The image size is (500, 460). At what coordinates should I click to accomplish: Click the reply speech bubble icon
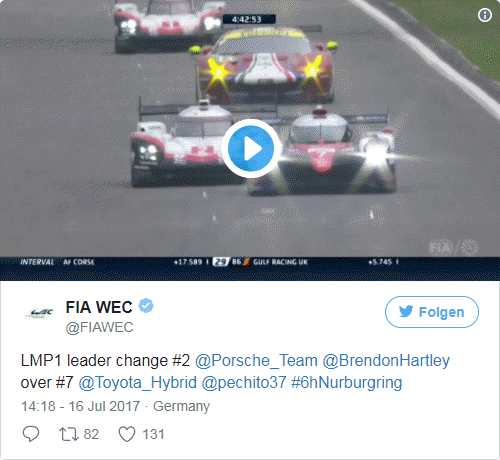[31, 434]
